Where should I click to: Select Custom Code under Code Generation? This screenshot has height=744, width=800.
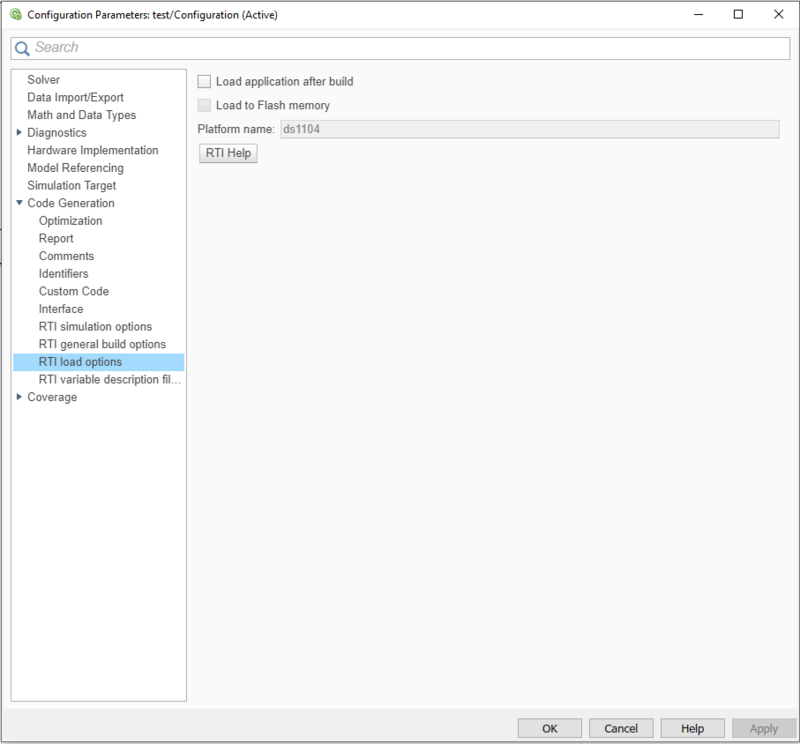(74, 291)
